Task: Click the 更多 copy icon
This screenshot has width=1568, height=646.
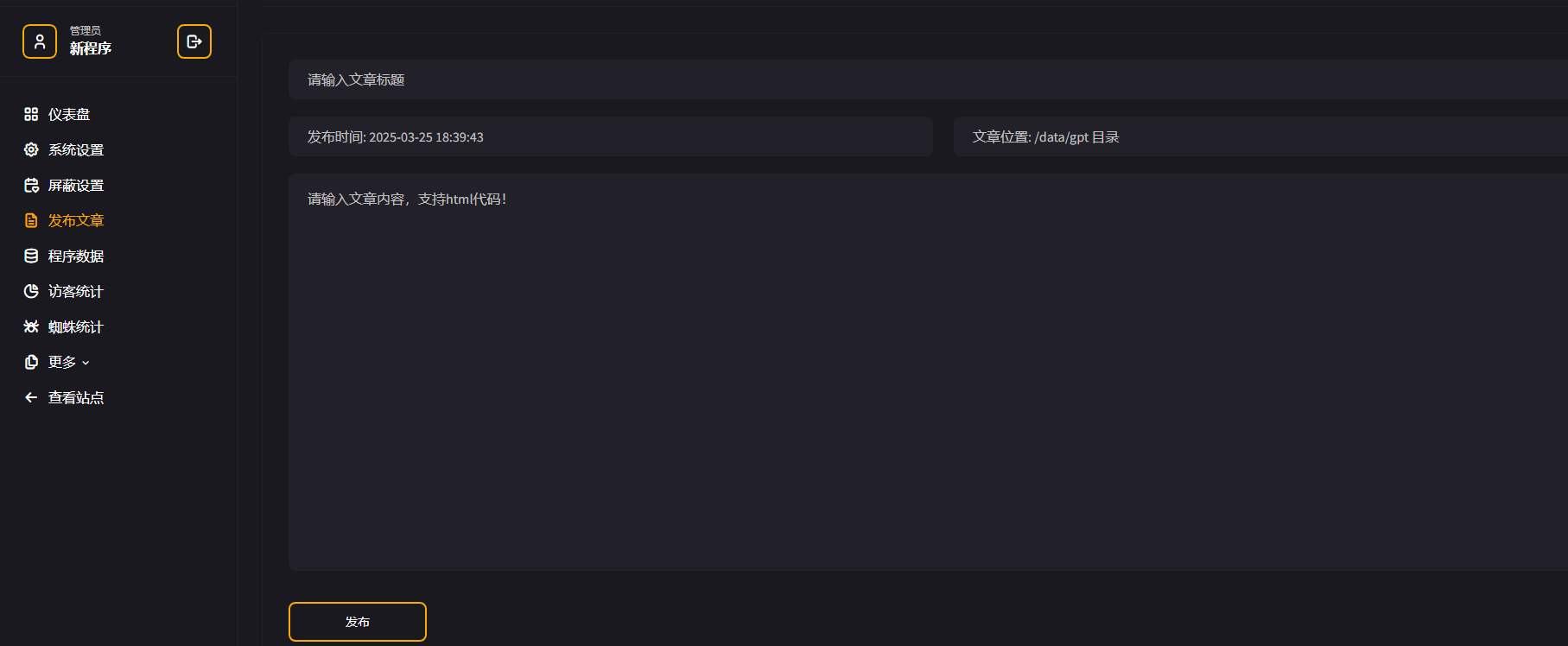Action: [x=31, y=362]
